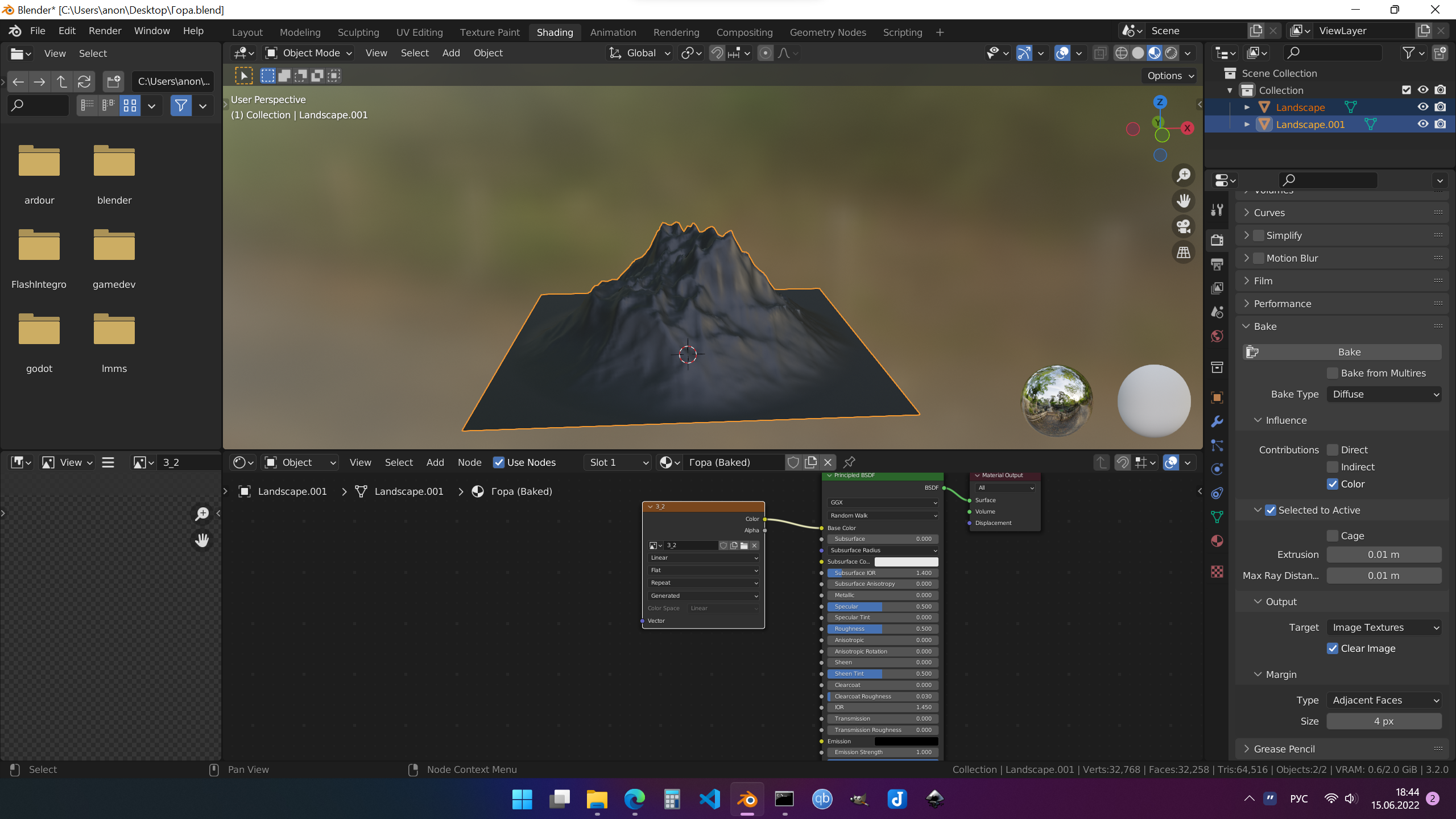
Task: Enable the Cage checkbox
Action: pos(1332,536)
